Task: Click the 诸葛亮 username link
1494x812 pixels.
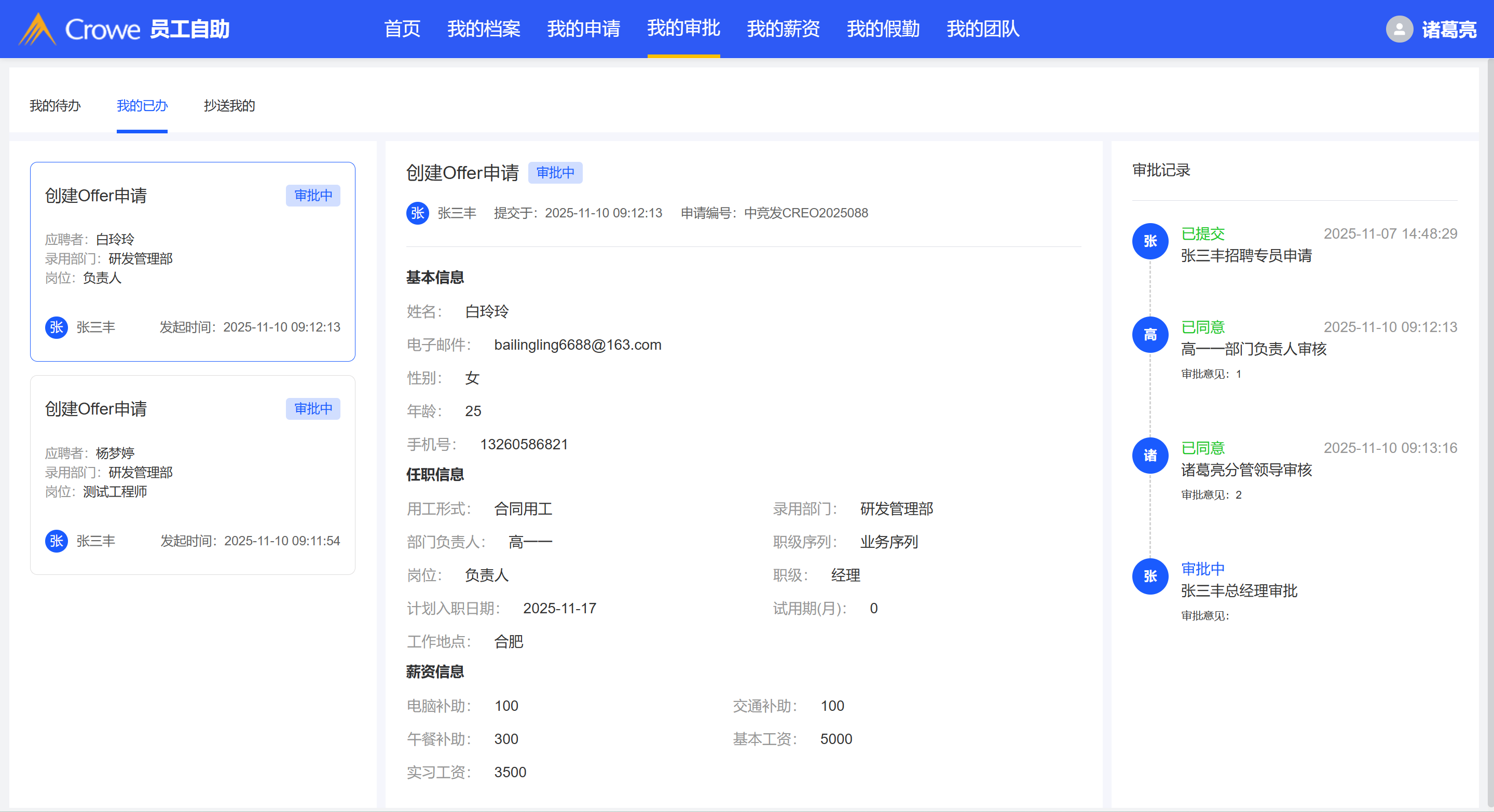Action: pos(1448,29)
